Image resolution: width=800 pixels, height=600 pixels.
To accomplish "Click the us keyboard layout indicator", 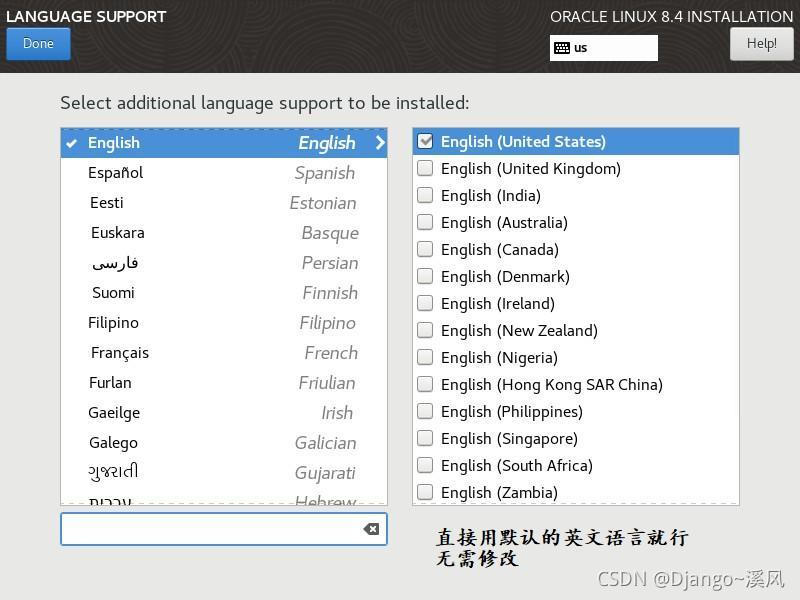I will [x=604, y=48].
